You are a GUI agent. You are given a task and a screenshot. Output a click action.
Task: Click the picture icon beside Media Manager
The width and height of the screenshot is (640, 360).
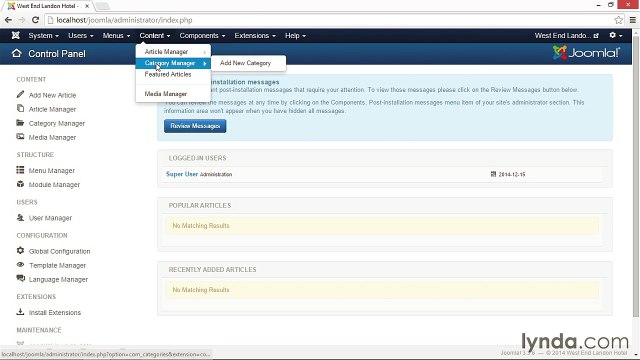[x=20, y=137]
